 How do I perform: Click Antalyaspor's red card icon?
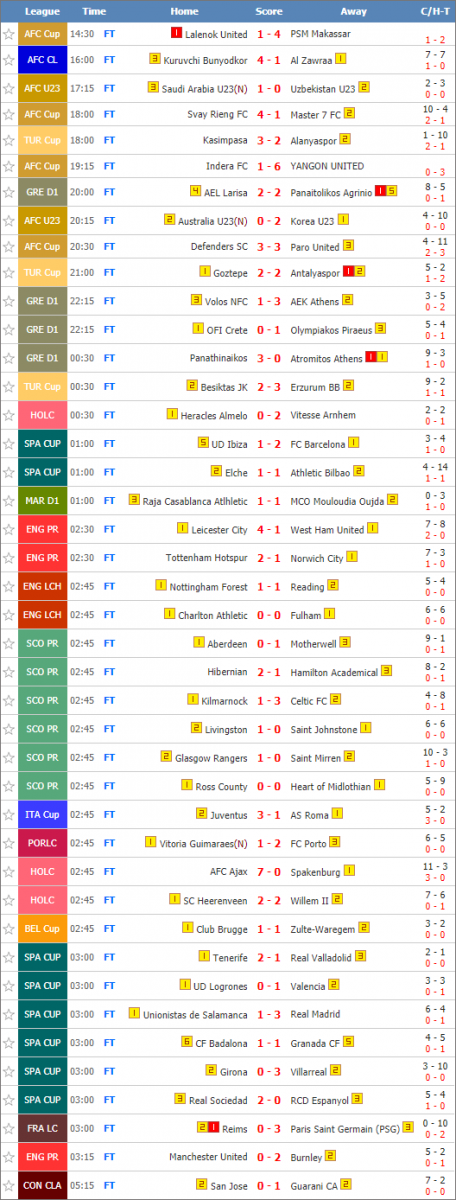tap(348, 271)
